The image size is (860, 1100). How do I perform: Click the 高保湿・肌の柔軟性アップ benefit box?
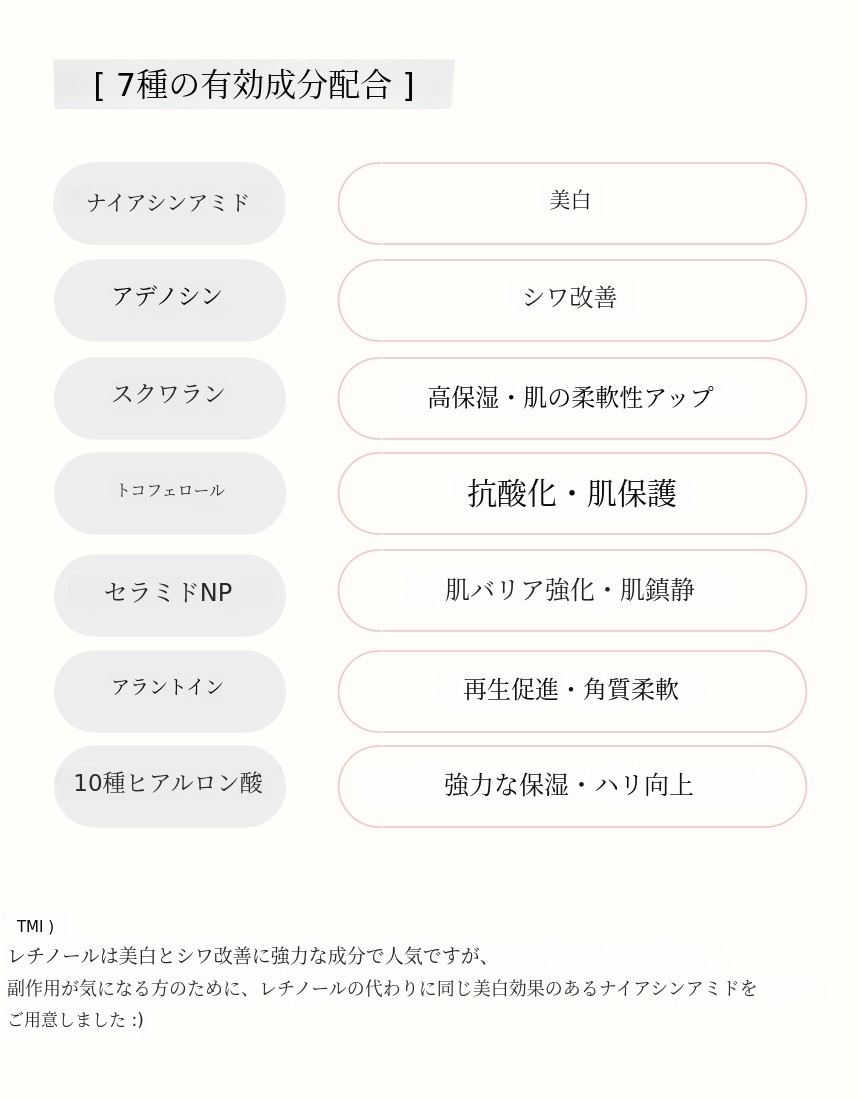(571, 398)
